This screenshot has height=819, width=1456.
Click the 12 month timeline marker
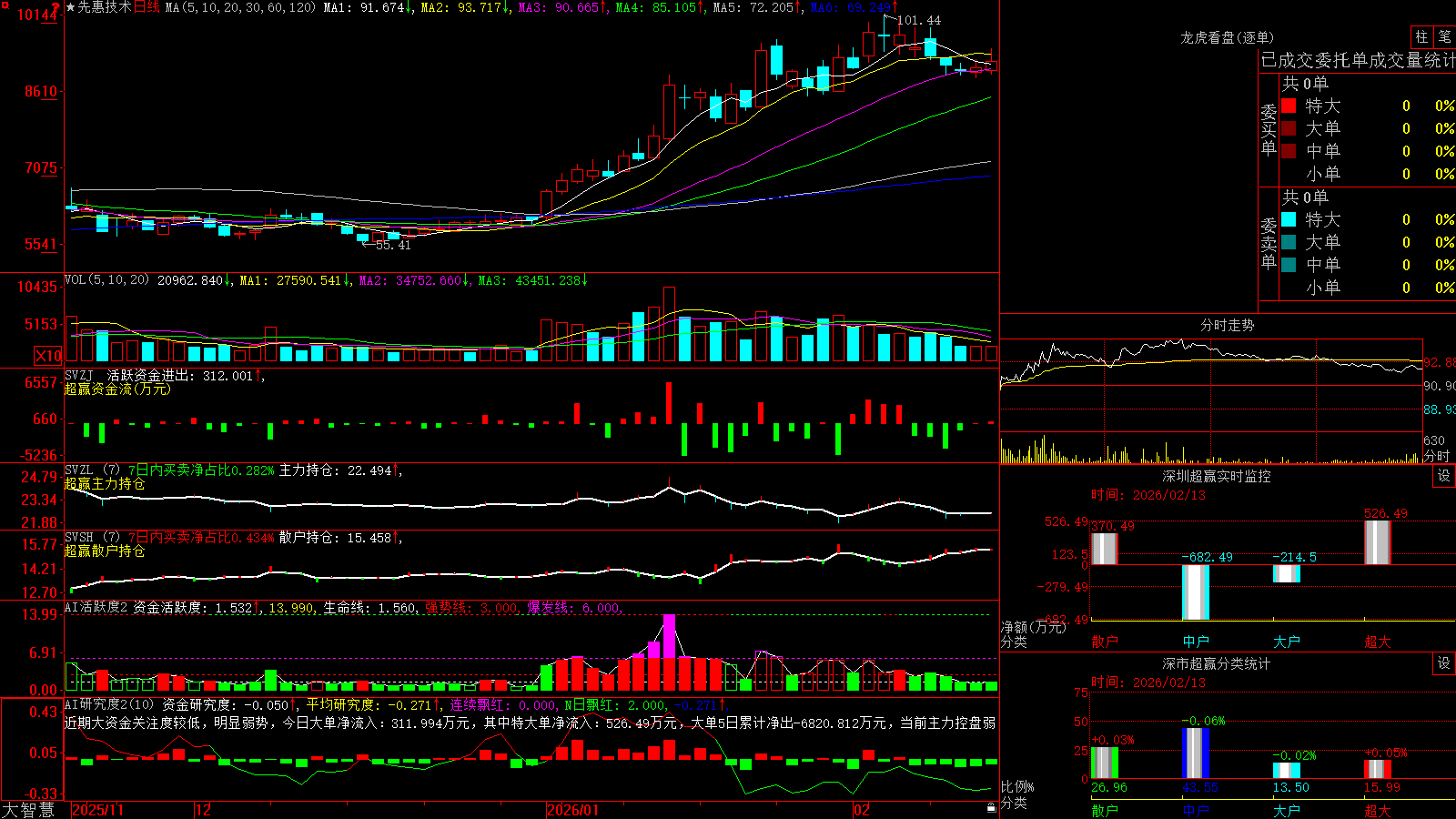click(204, 810)
